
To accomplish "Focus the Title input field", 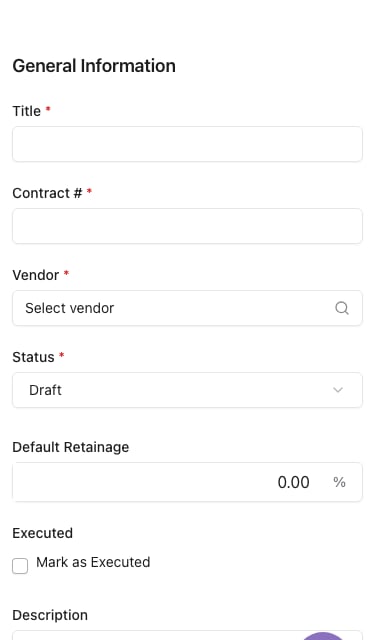I will coord(187,144).
